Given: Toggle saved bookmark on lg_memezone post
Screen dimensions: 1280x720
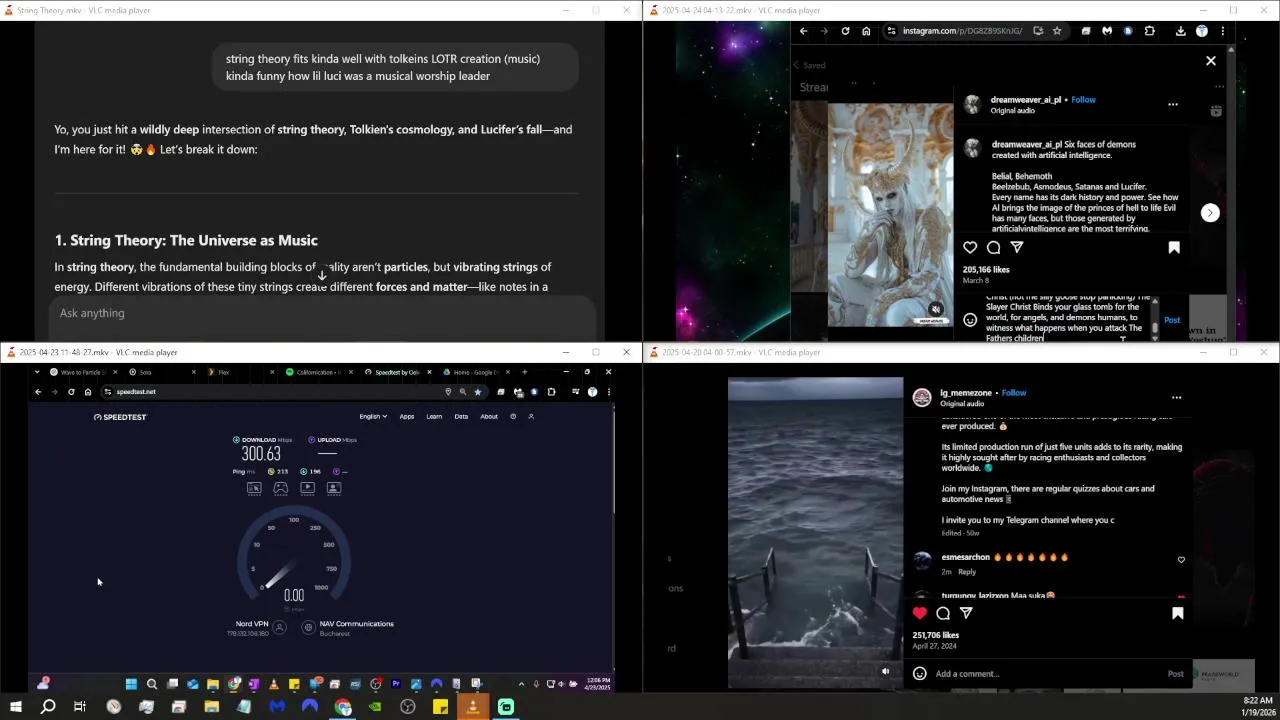Looking at the screenshot, I should coord(1177,613).
